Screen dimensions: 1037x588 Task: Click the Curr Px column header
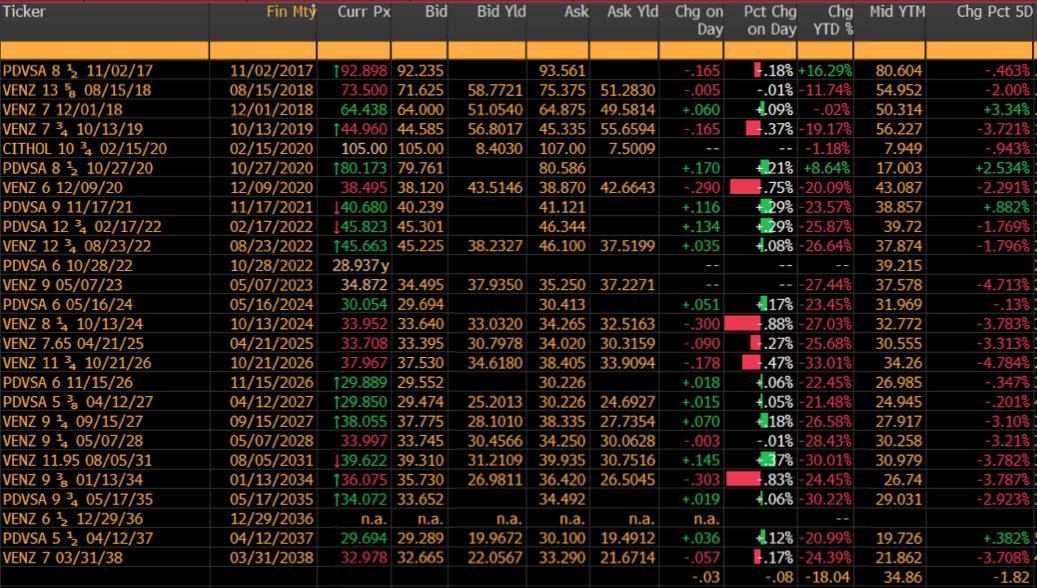(x=364, y=12)
